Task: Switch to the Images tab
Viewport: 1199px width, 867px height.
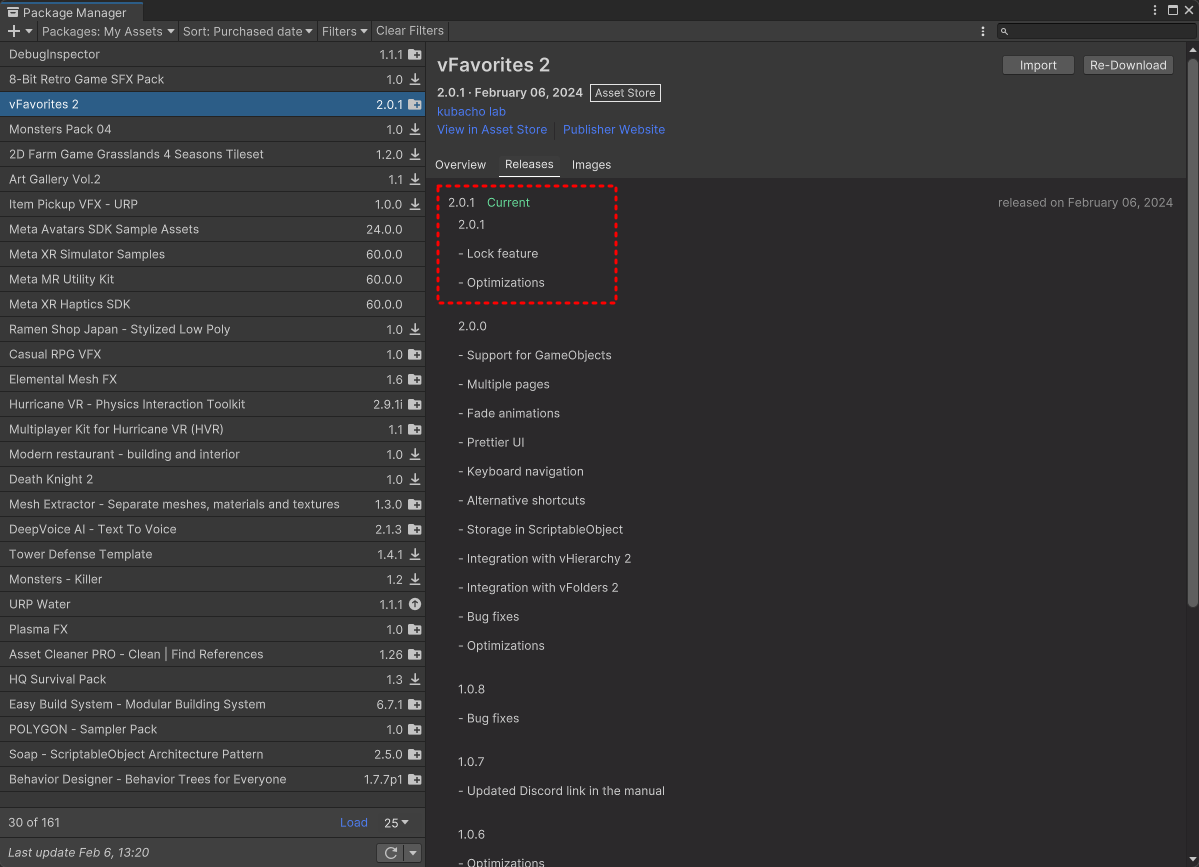Action: click(591, 164)
